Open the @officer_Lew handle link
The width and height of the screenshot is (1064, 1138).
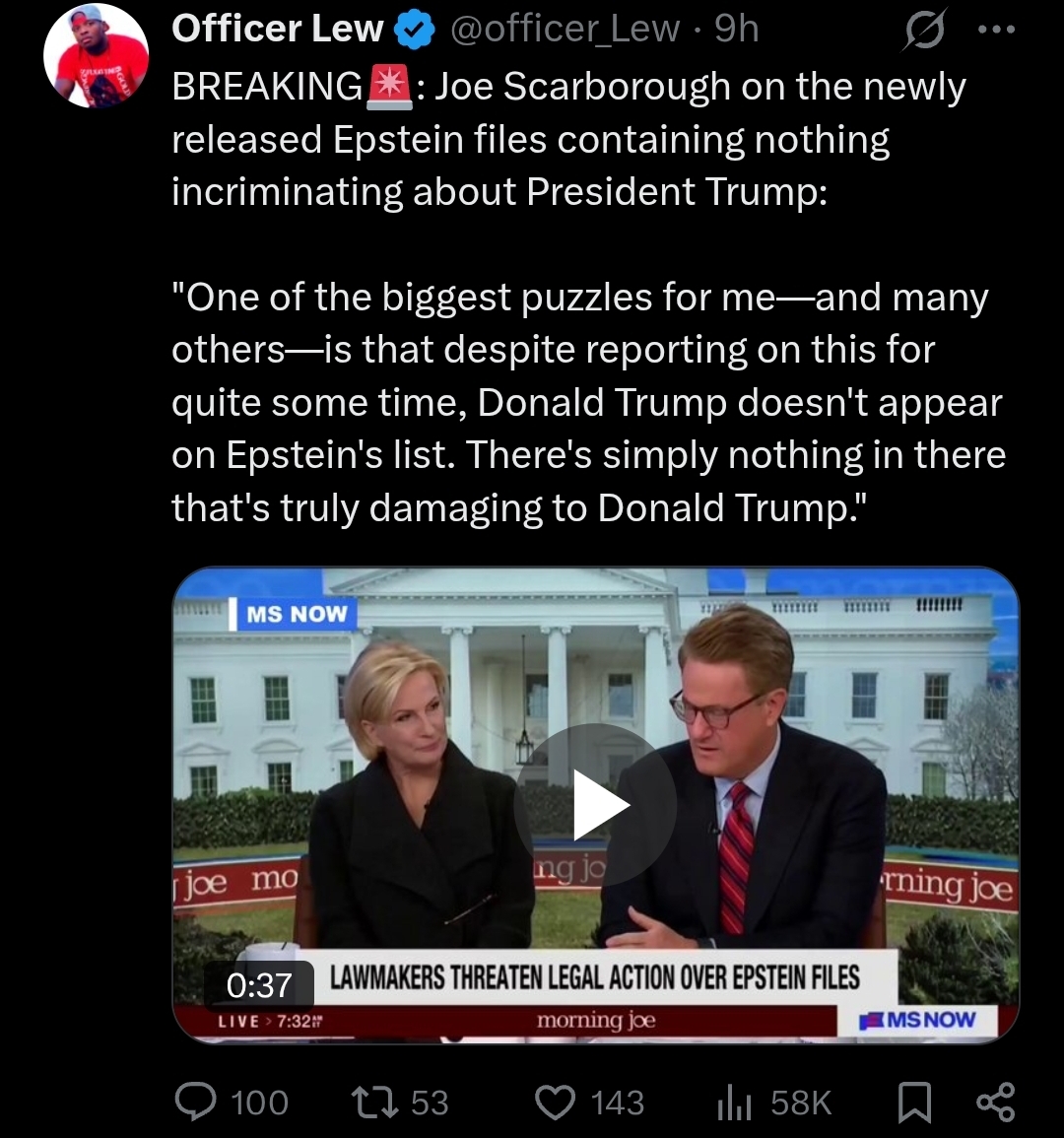point(565,29)
